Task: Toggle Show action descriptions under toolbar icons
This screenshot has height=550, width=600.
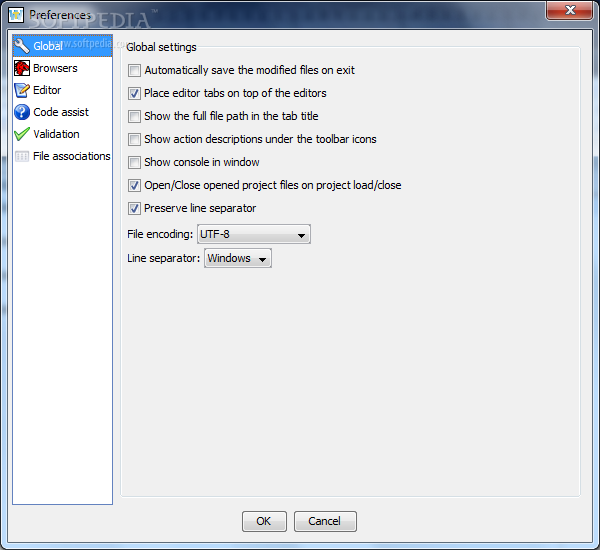Action: tap(134, 139)
